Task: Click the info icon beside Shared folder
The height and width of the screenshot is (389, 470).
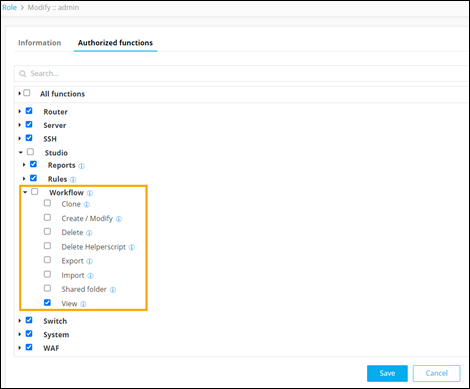Action: coord(113,290)
